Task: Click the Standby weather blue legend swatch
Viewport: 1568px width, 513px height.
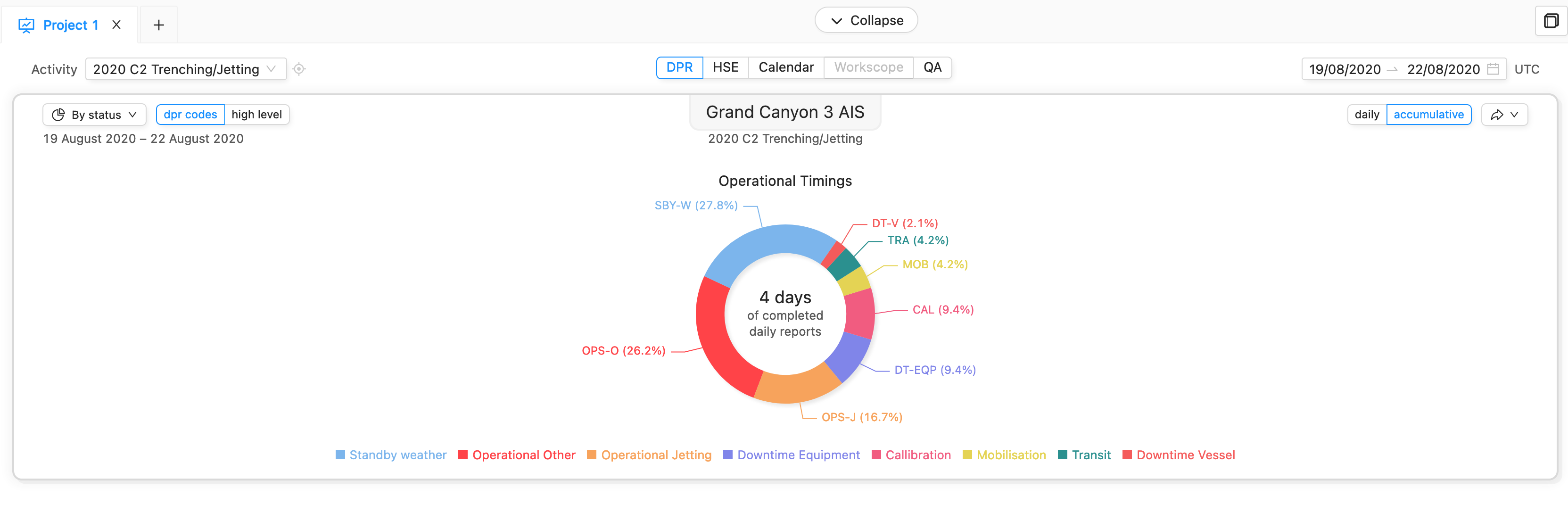Action: (340, 455)
